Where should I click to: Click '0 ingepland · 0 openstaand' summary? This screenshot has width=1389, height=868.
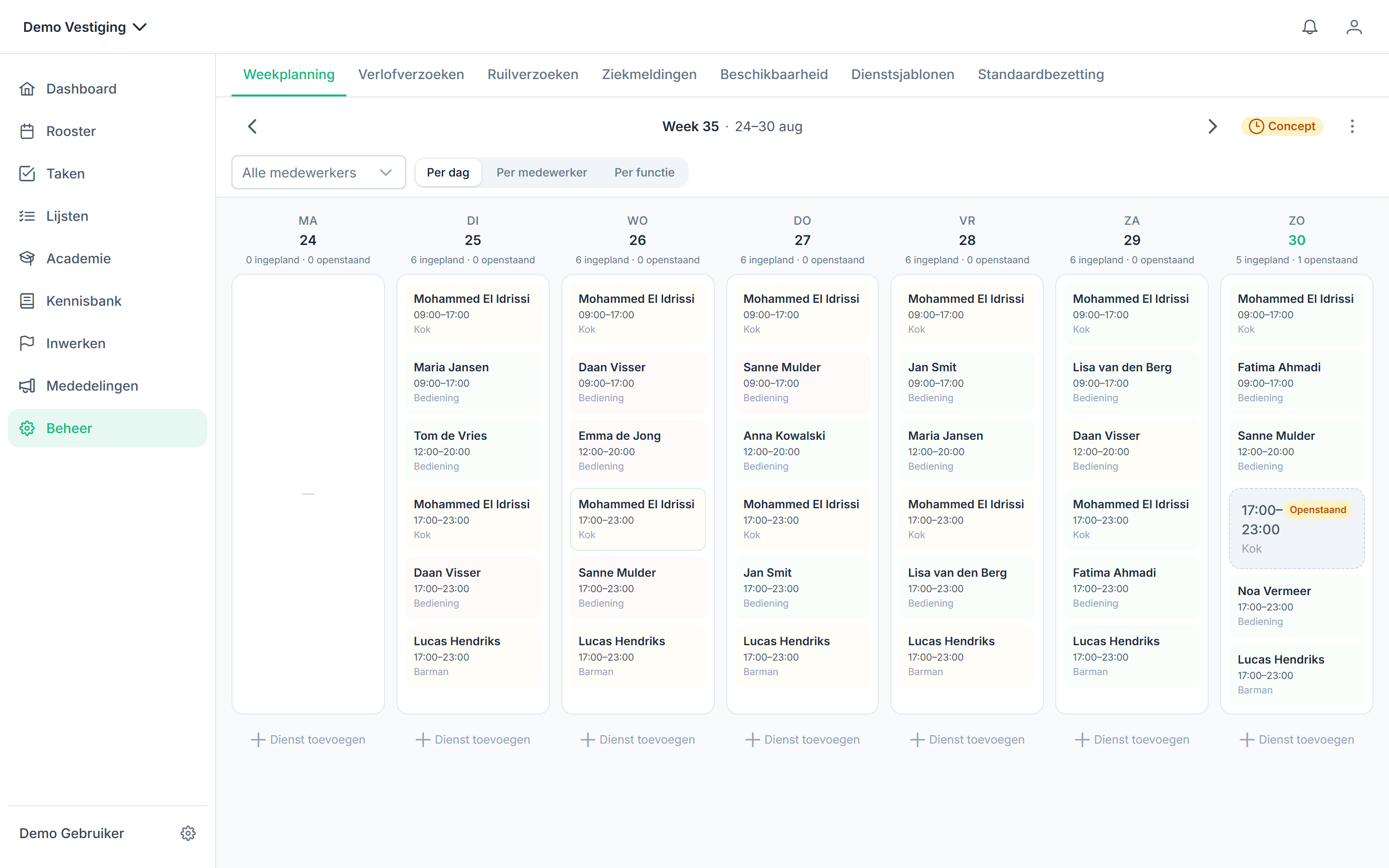[x=308, y=260]
